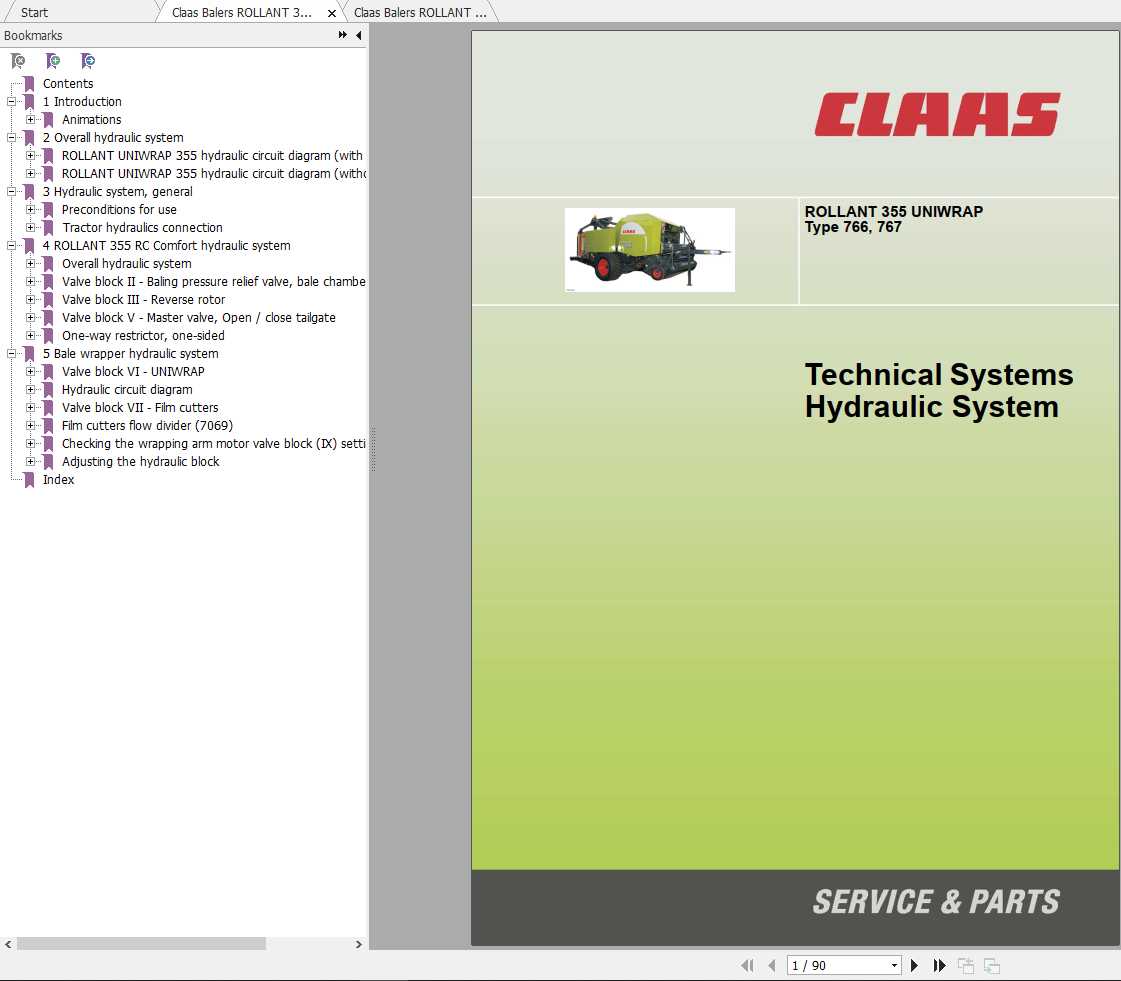Go to the previous page arrow
1121x981 pixels.
(771, 965)
